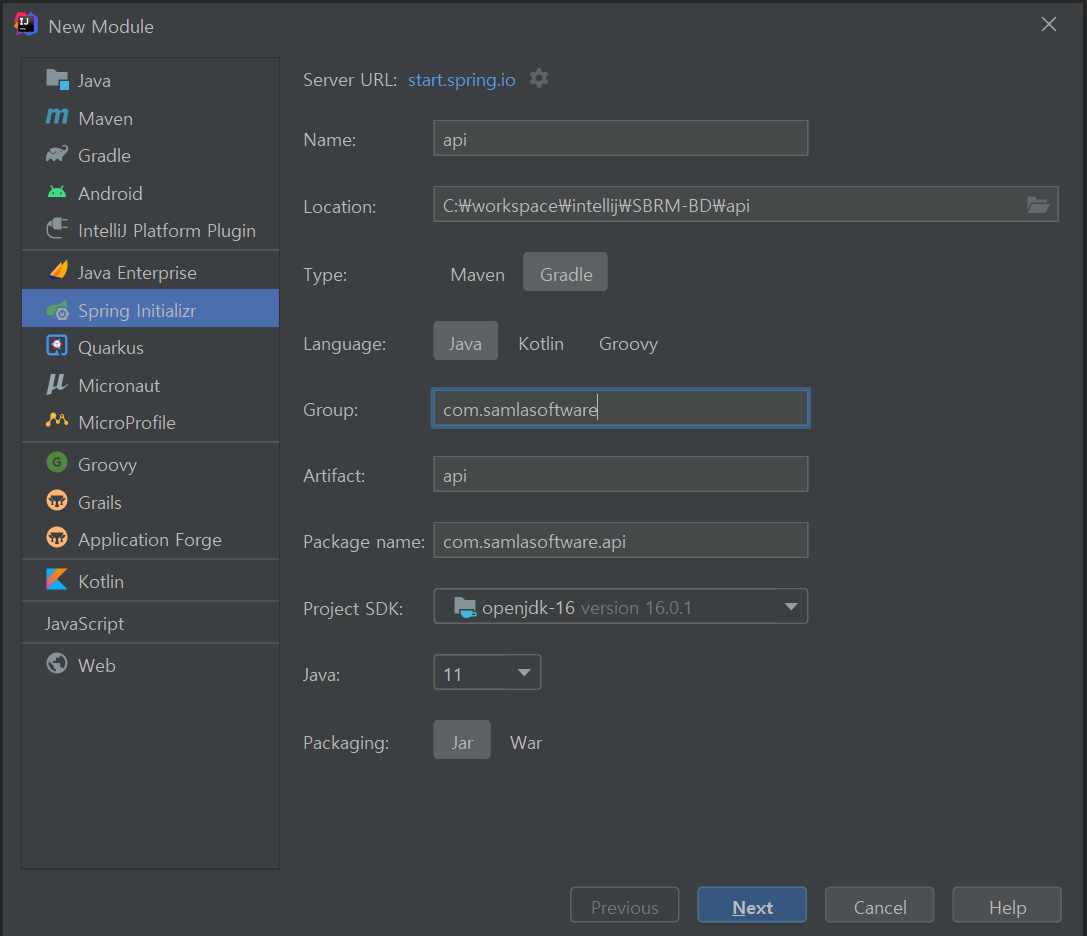Select Grails label
The width and height of the screenshot is (1087, 936).
tap(100, 503)
